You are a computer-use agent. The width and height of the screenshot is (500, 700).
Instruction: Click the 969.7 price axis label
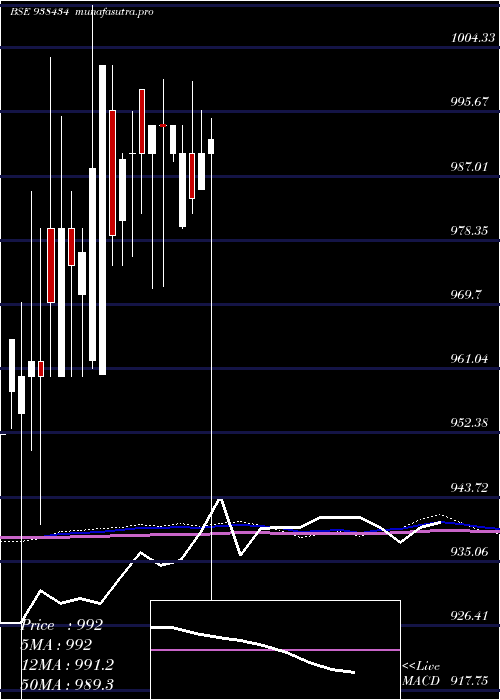click(466, 294)
